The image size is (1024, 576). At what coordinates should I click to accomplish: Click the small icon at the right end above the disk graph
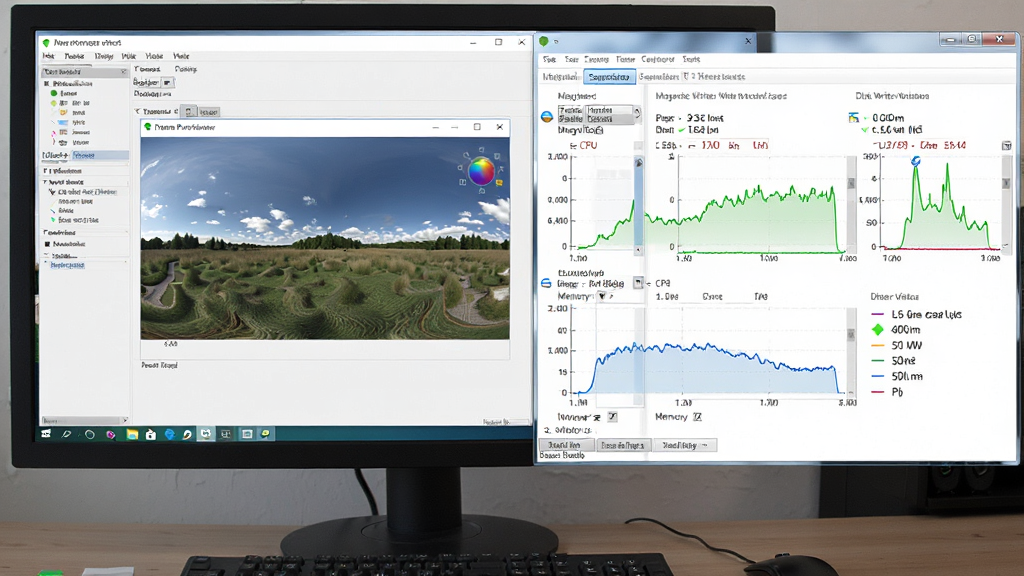[1006, 145]
